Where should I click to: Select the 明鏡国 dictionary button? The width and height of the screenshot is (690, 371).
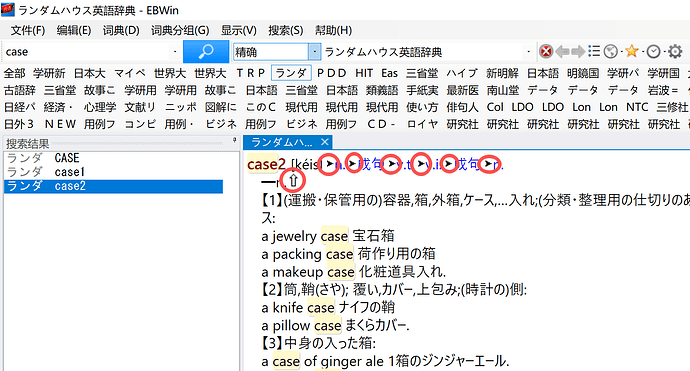pos(583,73)
